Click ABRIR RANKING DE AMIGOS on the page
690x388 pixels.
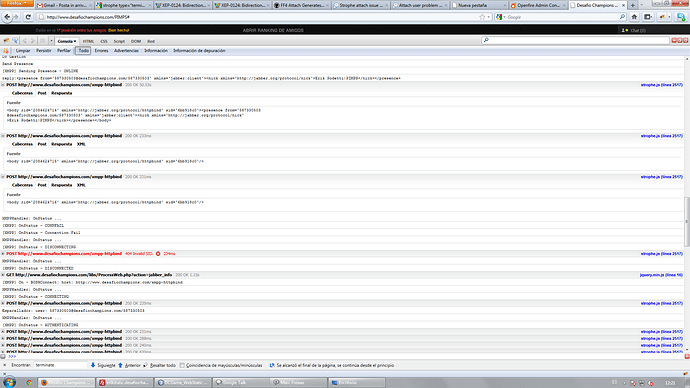tap(273, 30)
